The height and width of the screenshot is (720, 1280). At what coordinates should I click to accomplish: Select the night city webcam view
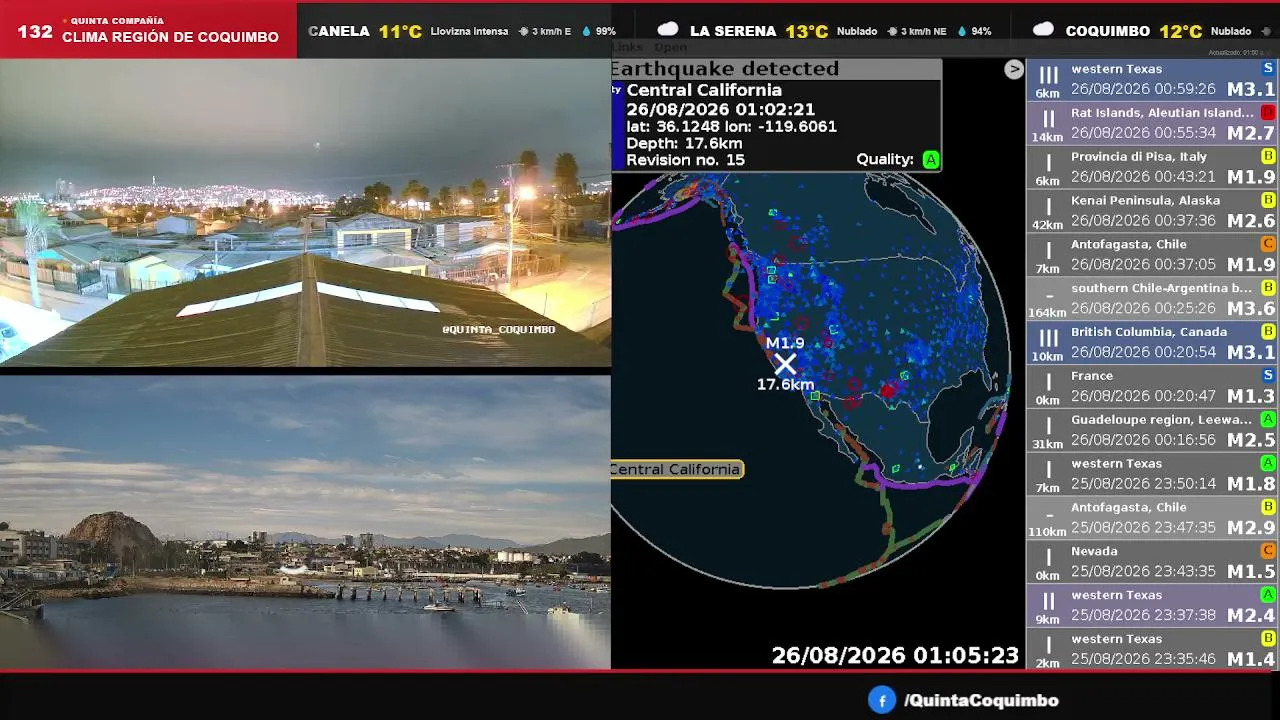click(305, 213)
